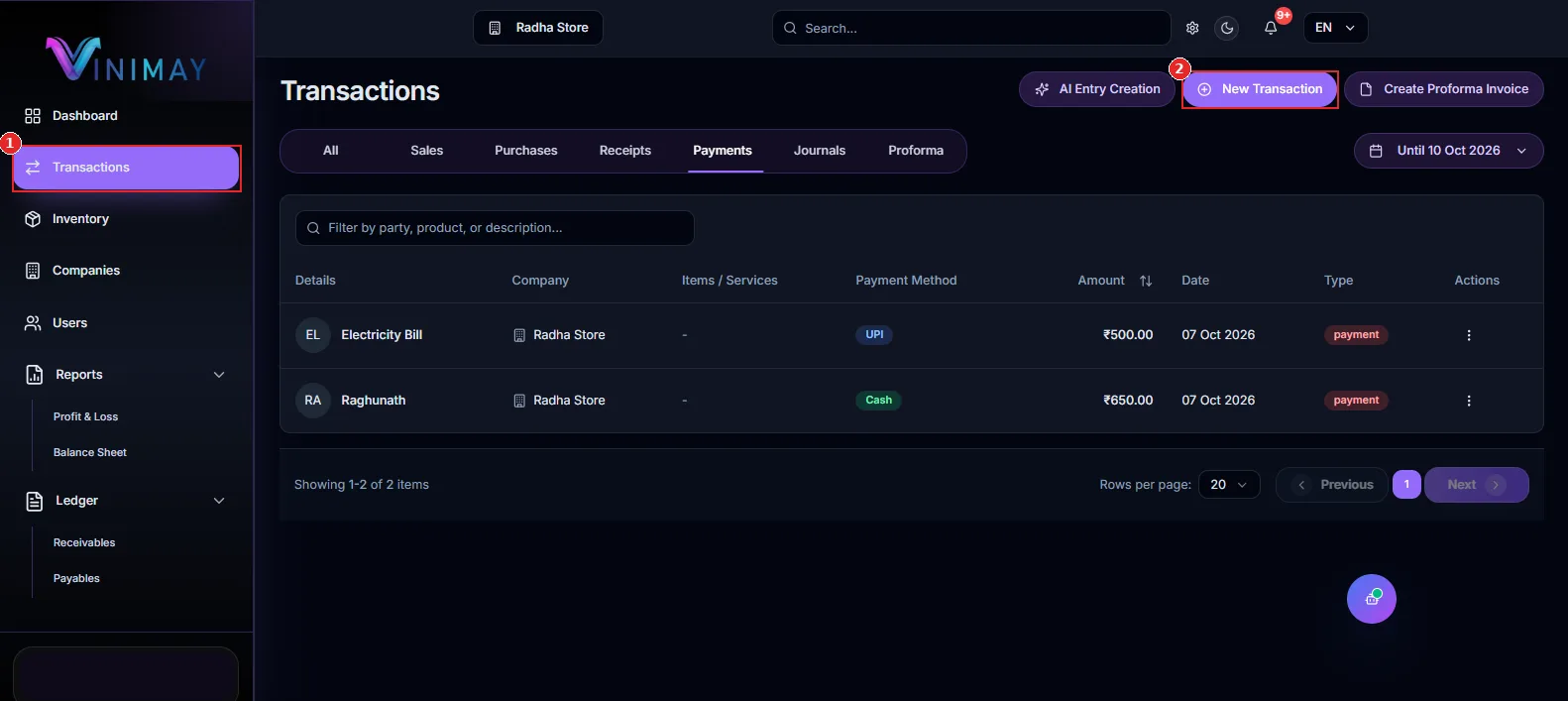Click the floating chatbot assistant icon
This screenshot has width=1568, height=701.
click(x=1372, y=599)
